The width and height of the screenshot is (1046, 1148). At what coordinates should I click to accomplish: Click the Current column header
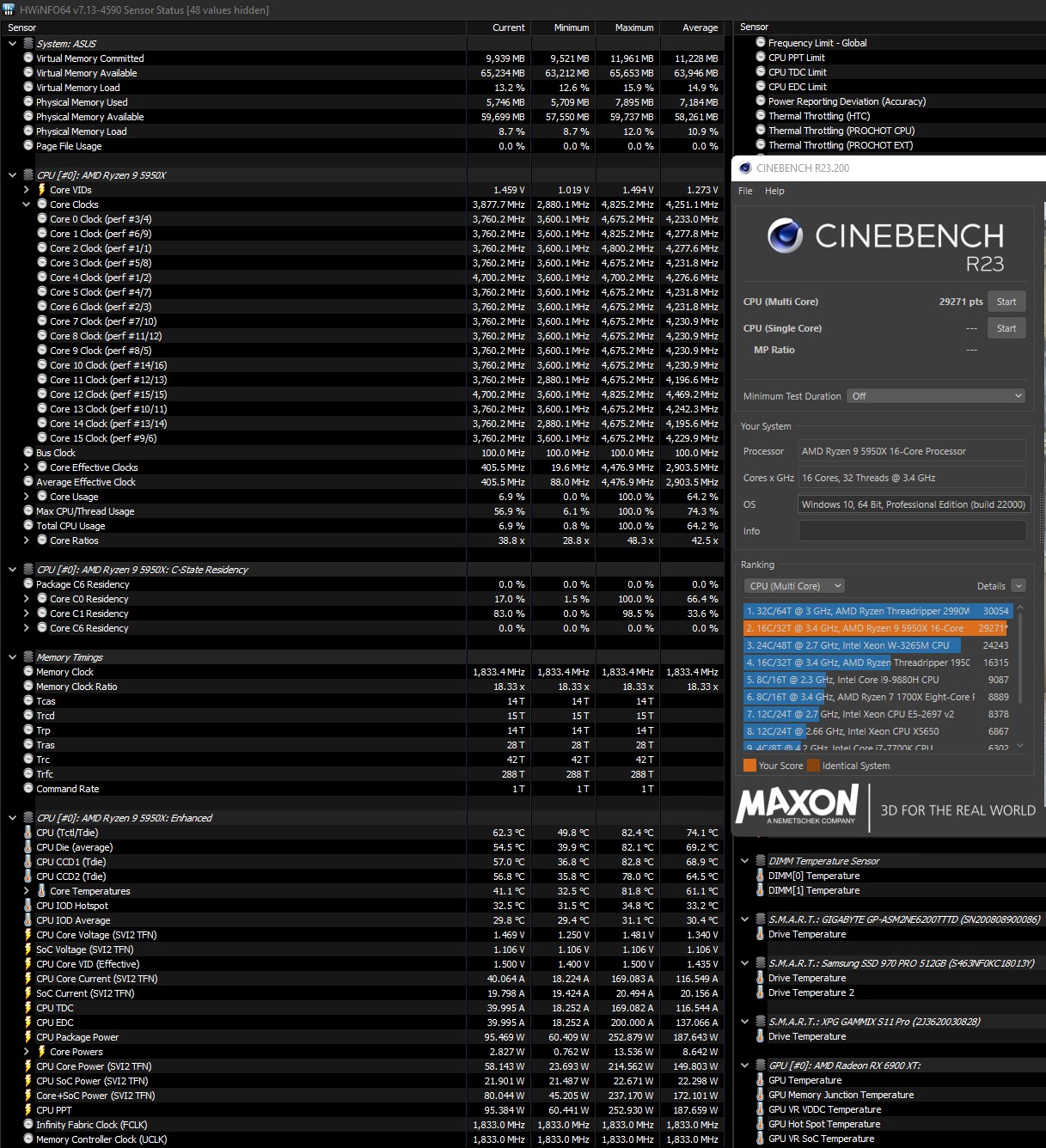(x=499, y=27)
